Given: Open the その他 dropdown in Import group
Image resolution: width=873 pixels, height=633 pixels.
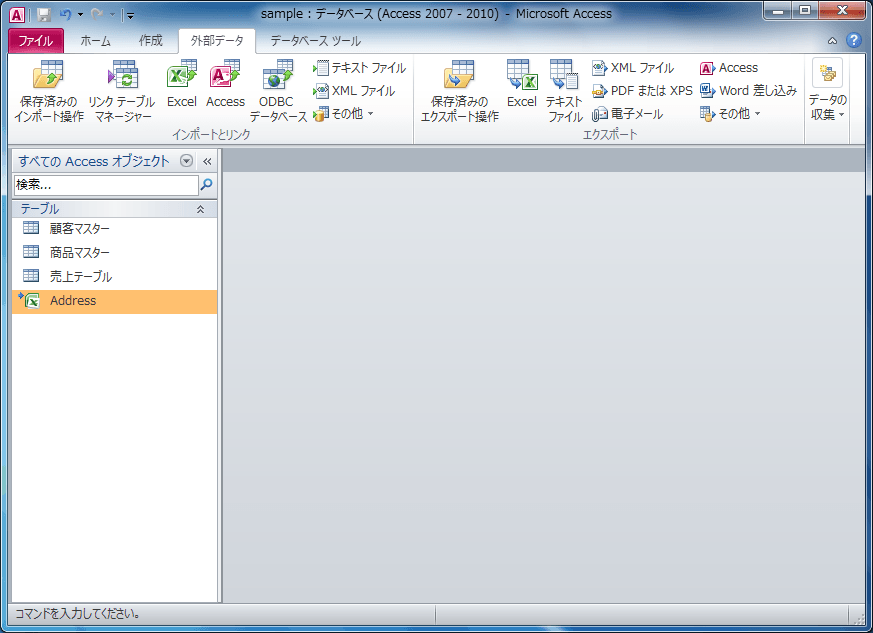Looking at the screenshot, I should (x=343, y=114).
